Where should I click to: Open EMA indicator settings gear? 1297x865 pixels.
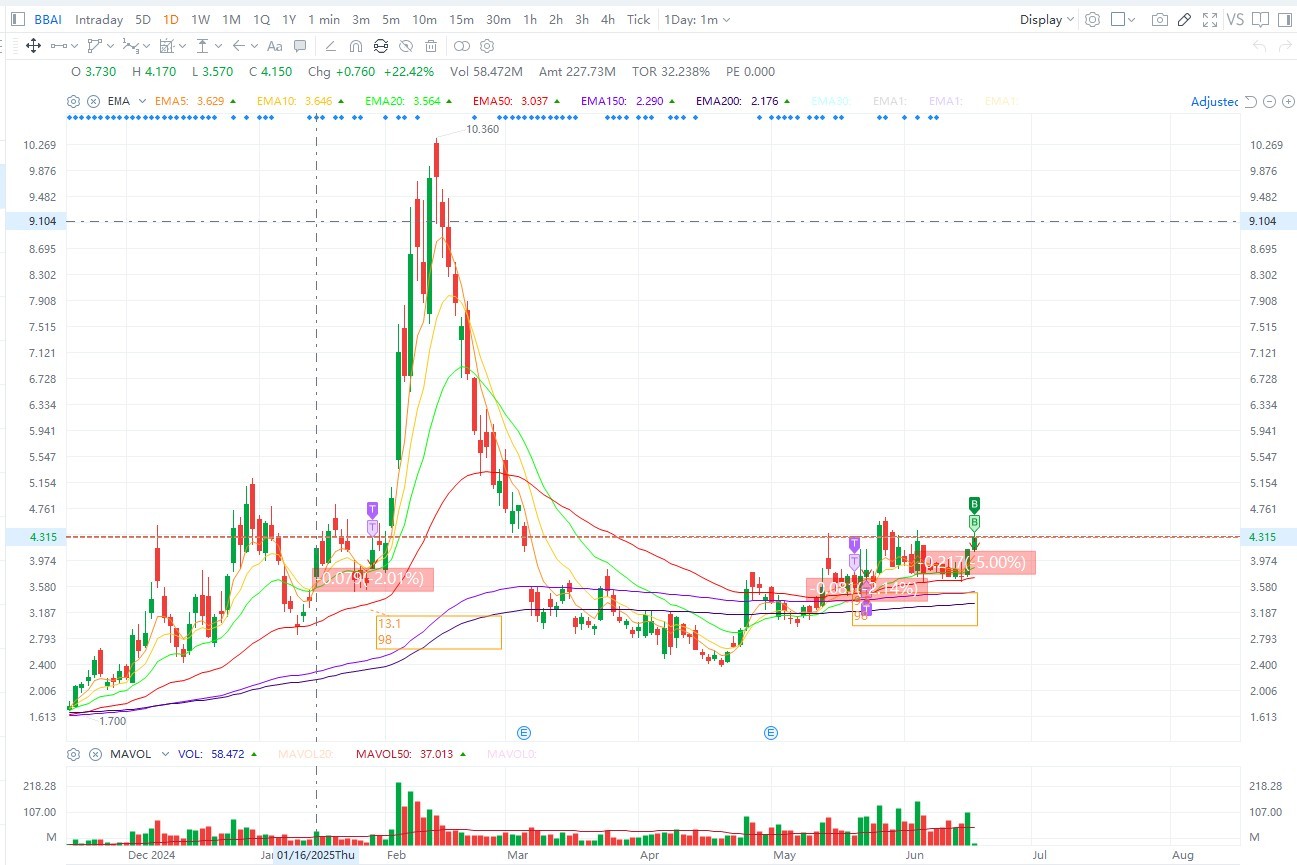pos(73,101)
